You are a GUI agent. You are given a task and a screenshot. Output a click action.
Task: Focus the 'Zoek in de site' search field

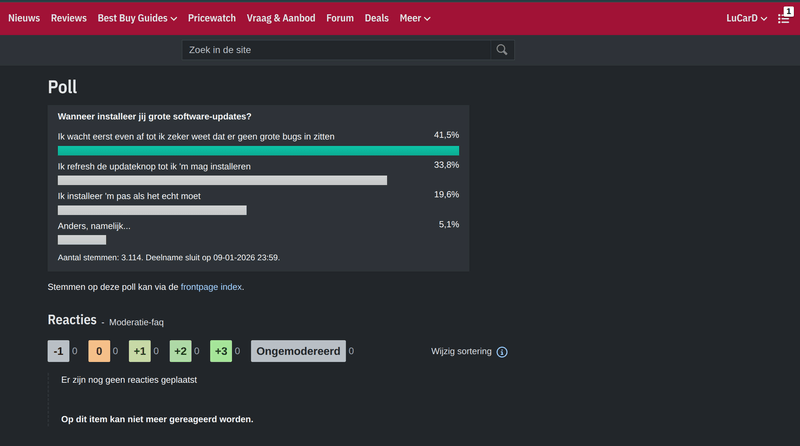[336, 50]
